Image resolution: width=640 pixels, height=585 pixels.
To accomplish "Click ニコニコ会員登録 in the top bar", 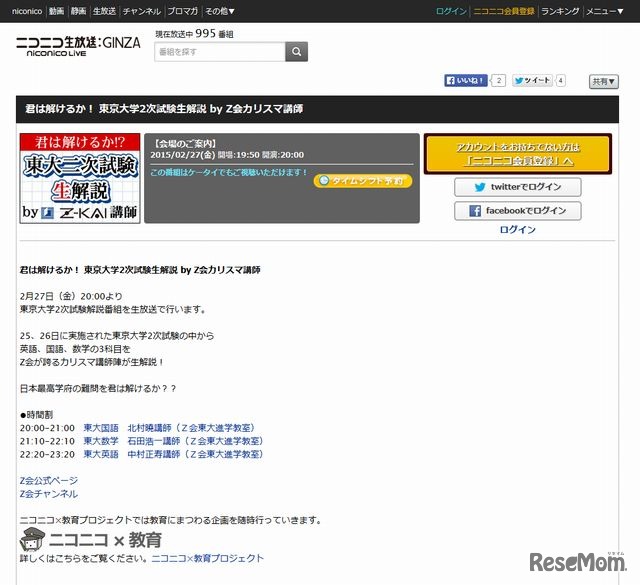I will coord(504,11).
